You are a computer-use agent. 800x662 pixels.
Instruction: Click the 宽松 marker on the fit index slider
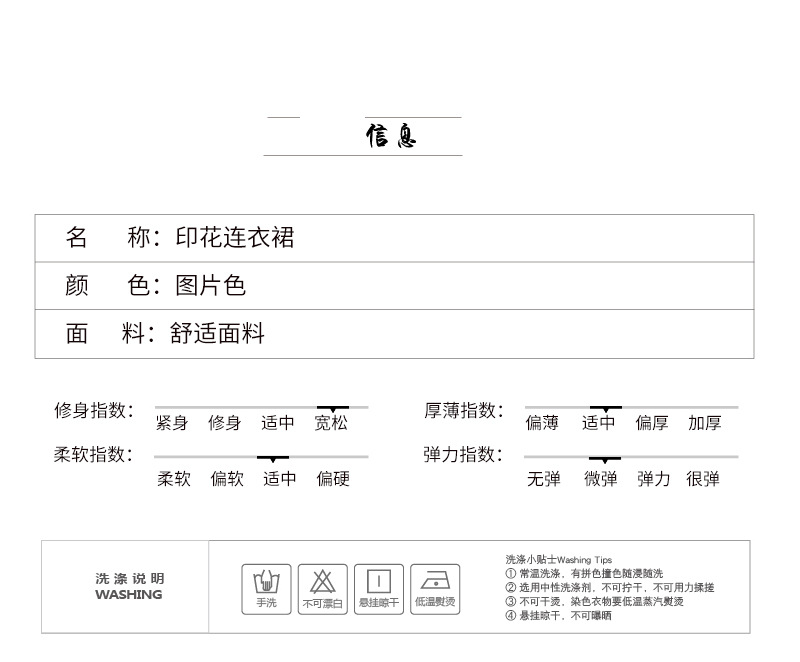coord(333,409)
